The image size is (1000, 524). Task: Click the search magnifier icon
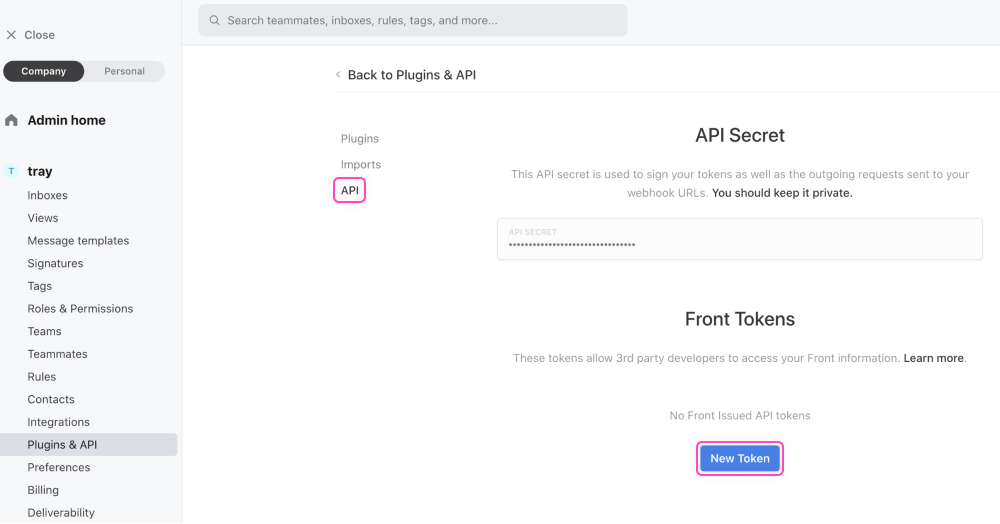(214, 20)
